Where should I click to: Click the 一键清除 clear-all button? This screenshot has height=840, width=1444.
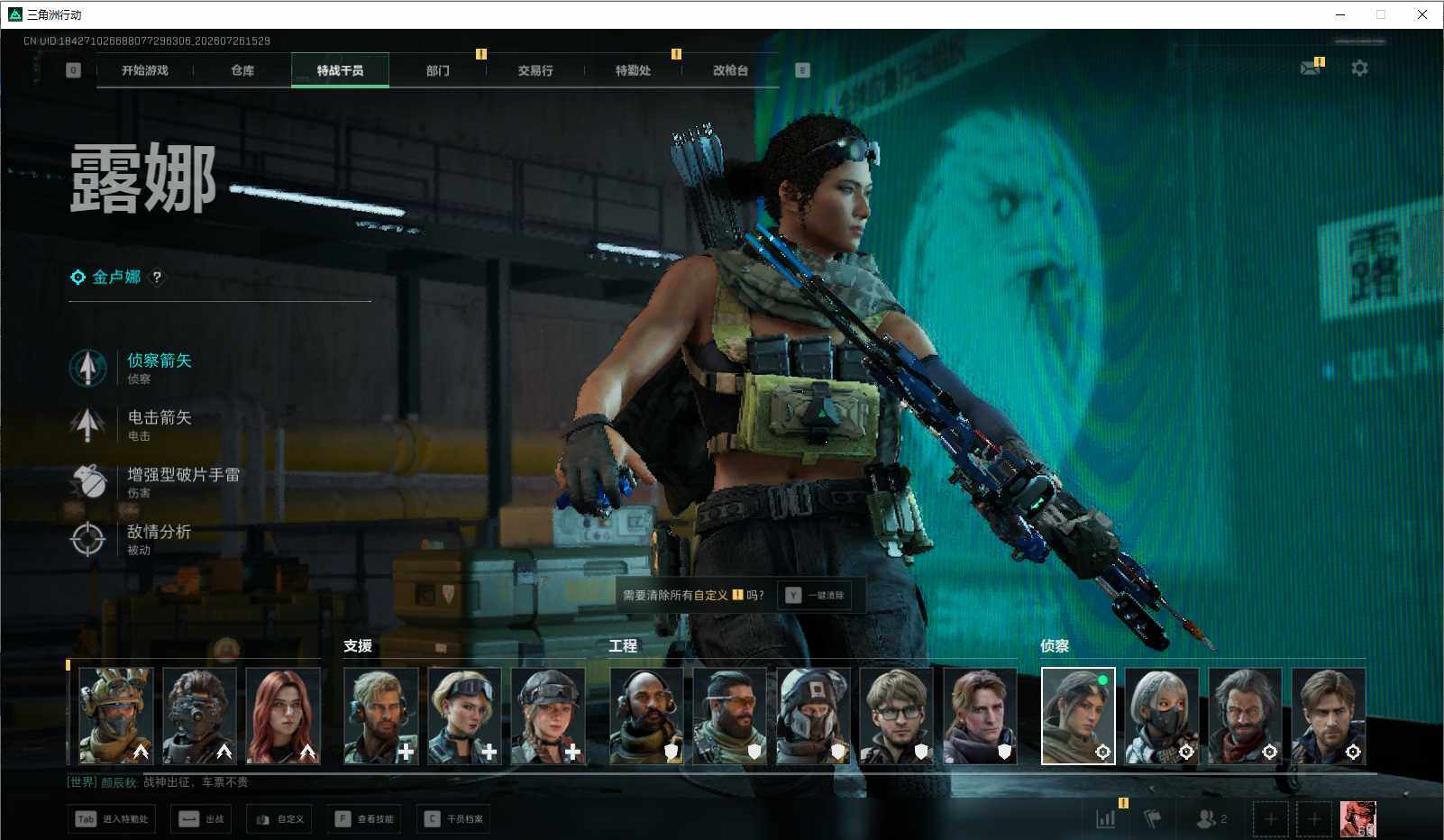coord(816,595)
